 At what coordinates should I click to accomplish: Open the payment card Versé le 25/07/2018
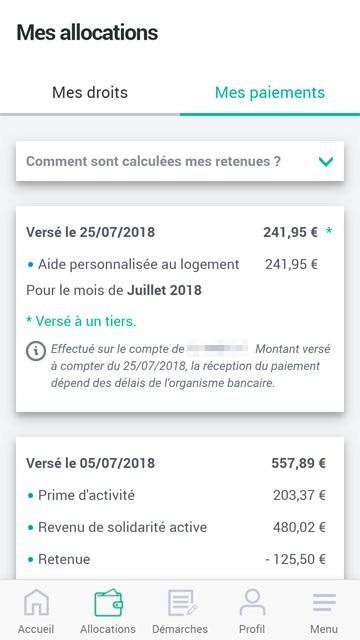[180, 309]
